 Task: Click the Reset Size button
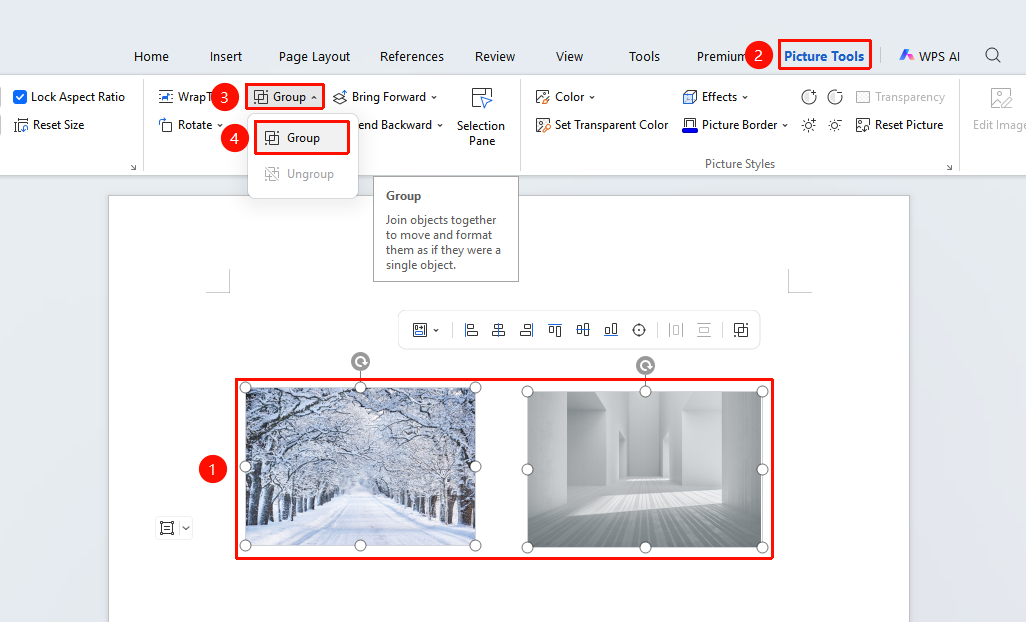tap(49, 125)
